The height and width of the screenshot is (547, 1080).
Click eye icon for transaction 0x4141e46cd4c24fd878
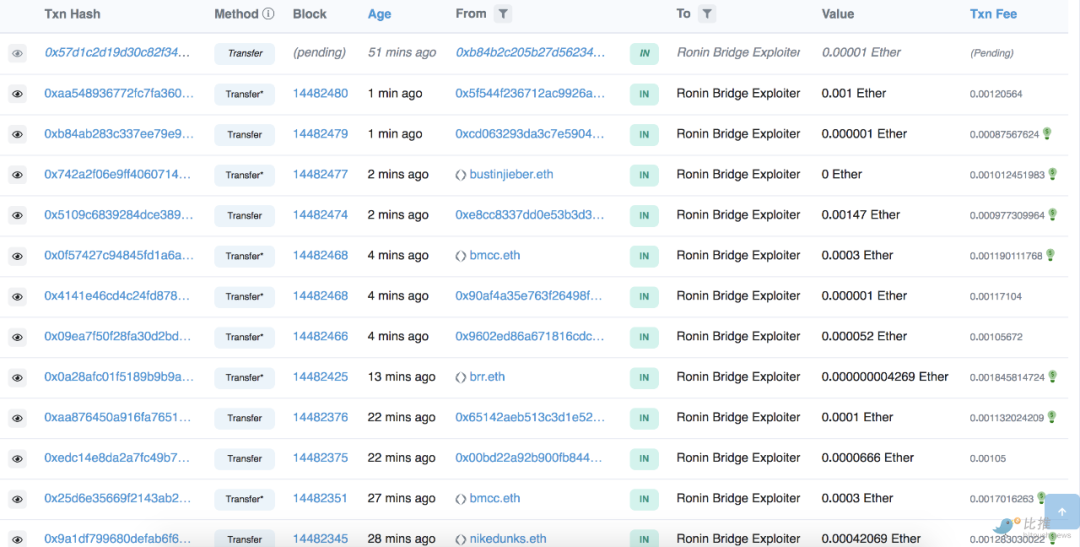click(17, 297)
